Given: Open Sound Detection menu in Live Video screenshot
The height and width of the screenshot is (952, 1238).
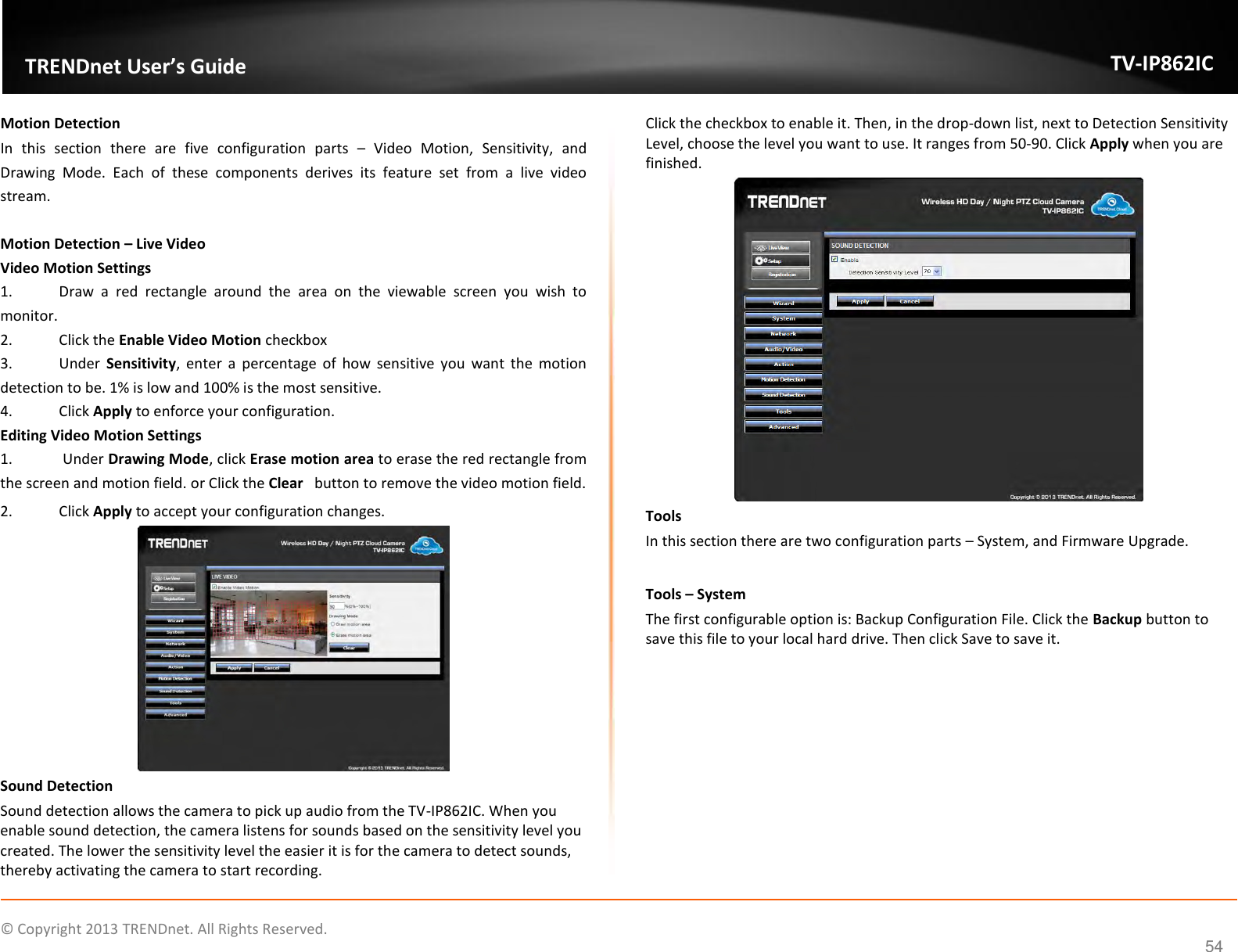Looking at the screenshot, I should (175, 691).
